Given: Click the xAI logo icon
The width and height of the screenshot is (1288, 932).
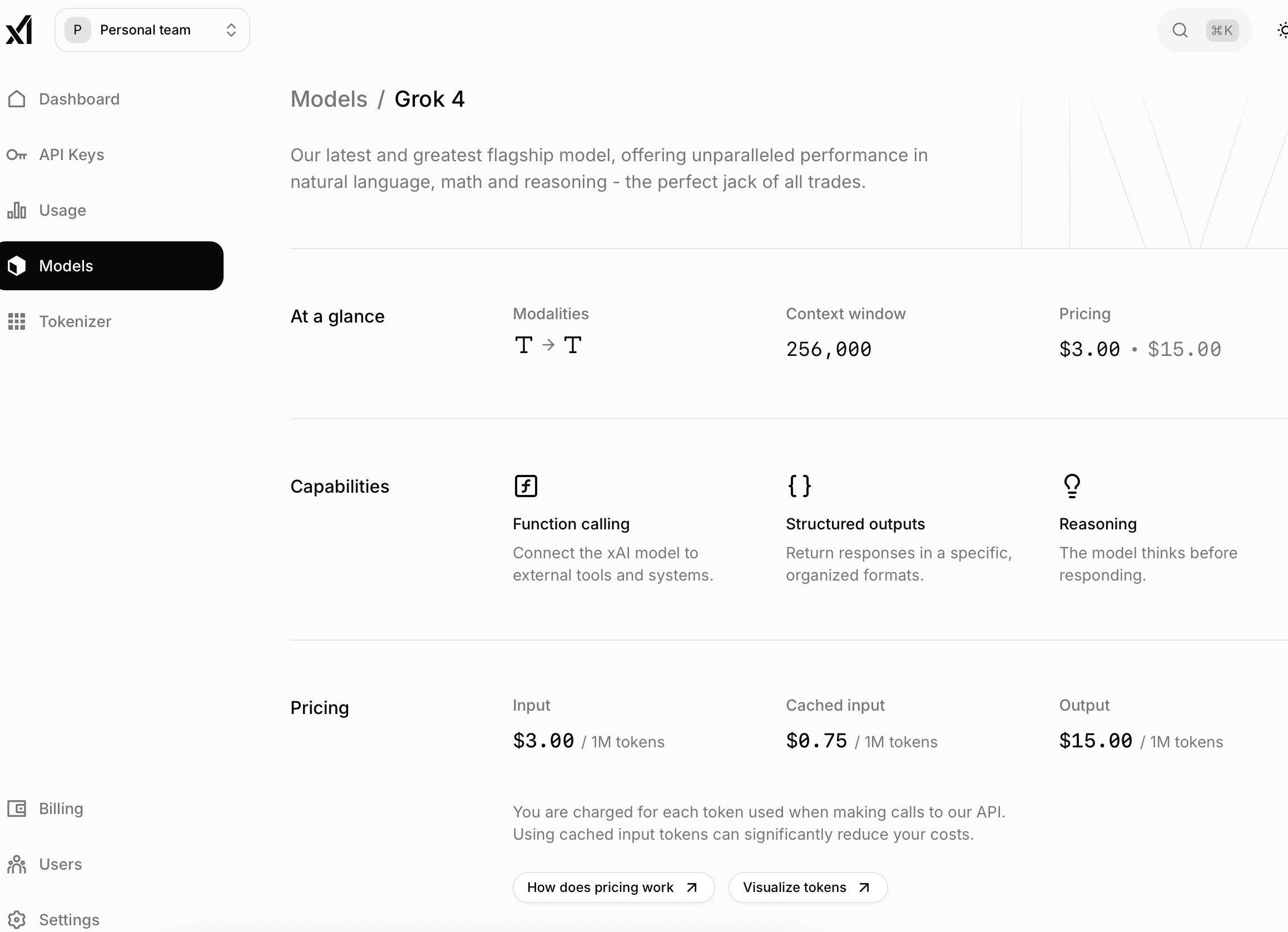Looking at the screenshot, I should tap(19, 30).
